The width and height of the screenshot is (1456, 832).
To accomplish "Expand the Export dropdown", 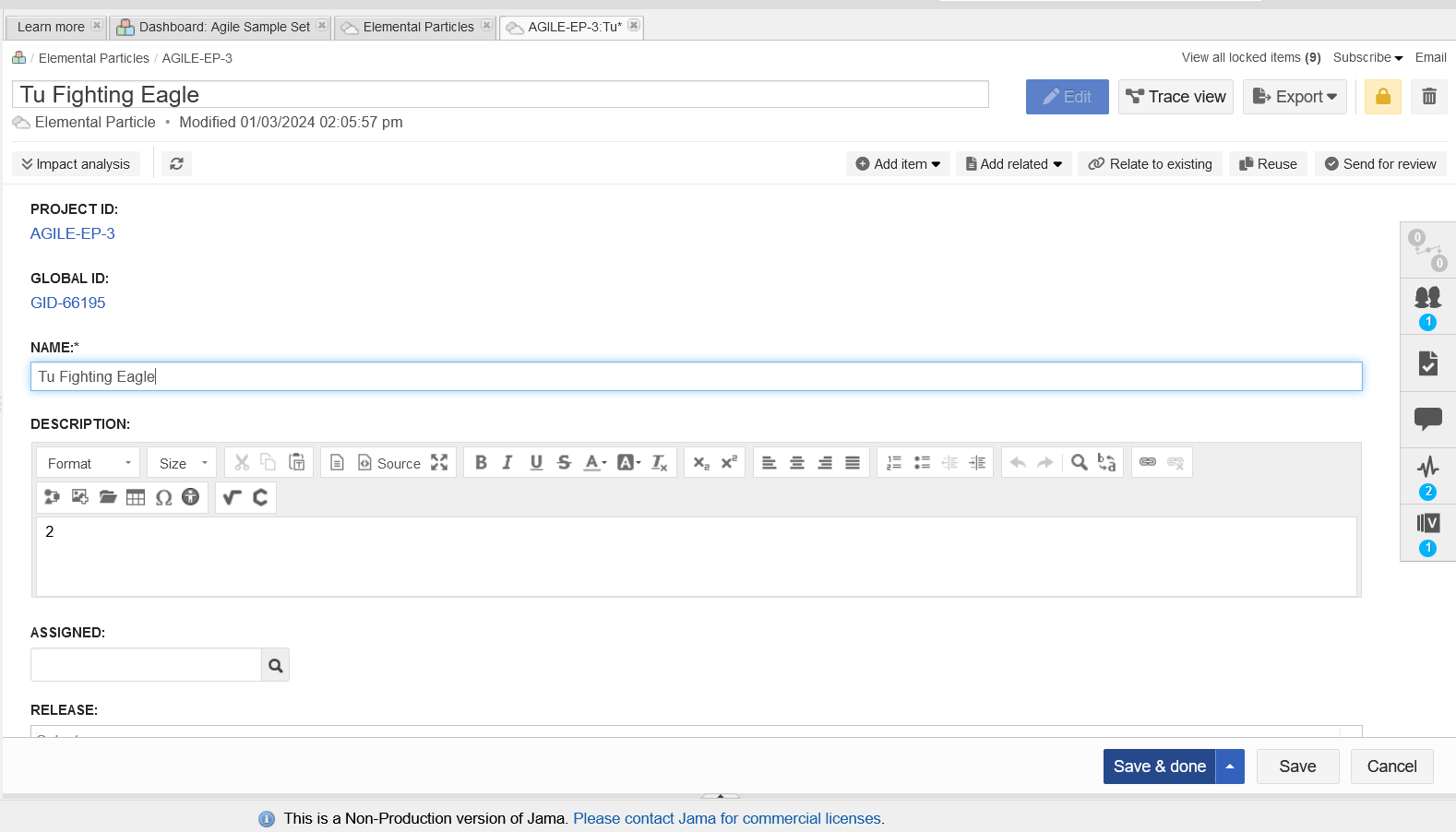I will 1294,97.
